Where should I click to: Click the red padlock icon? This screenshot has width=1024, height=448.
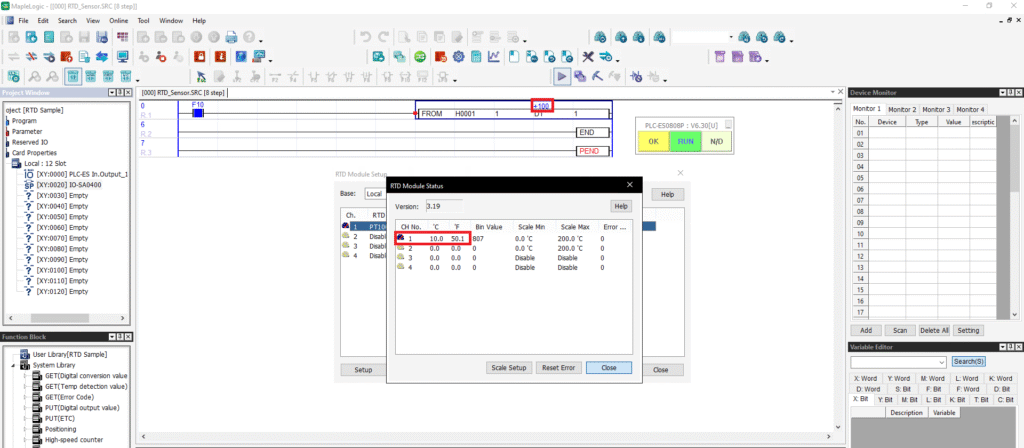click(x=200, y=56)
